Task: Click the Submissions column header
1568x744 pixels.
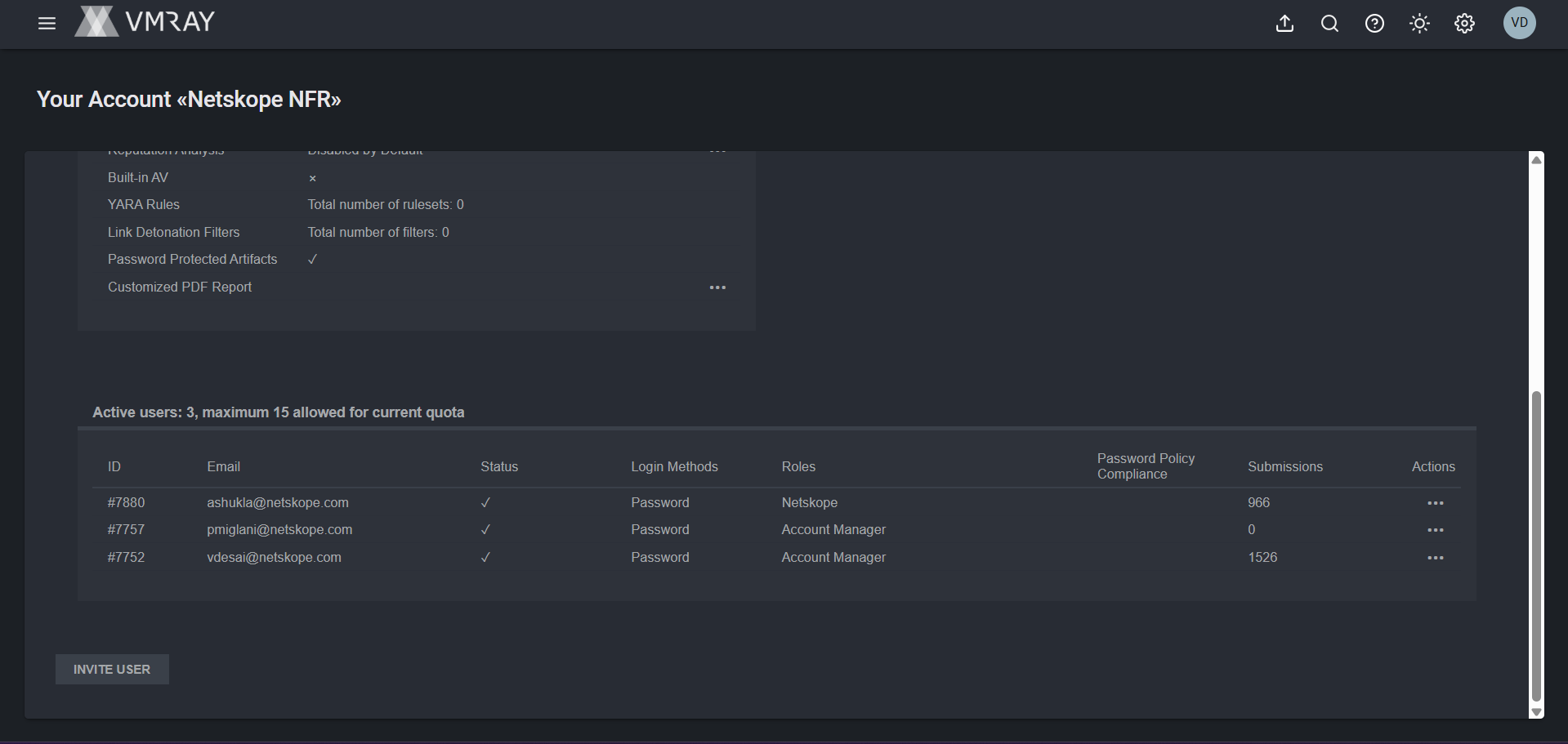Action: (1285, 466)
